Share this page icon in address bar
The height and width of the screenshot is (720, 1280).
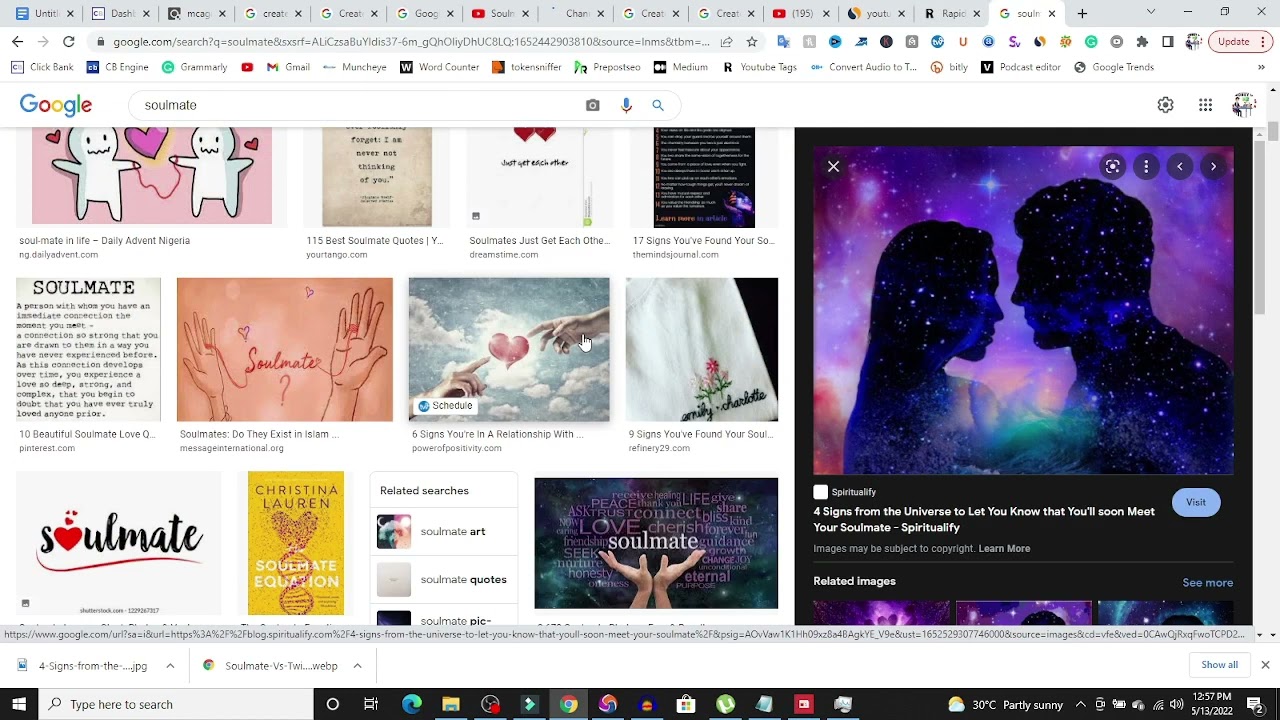(726, 42)
